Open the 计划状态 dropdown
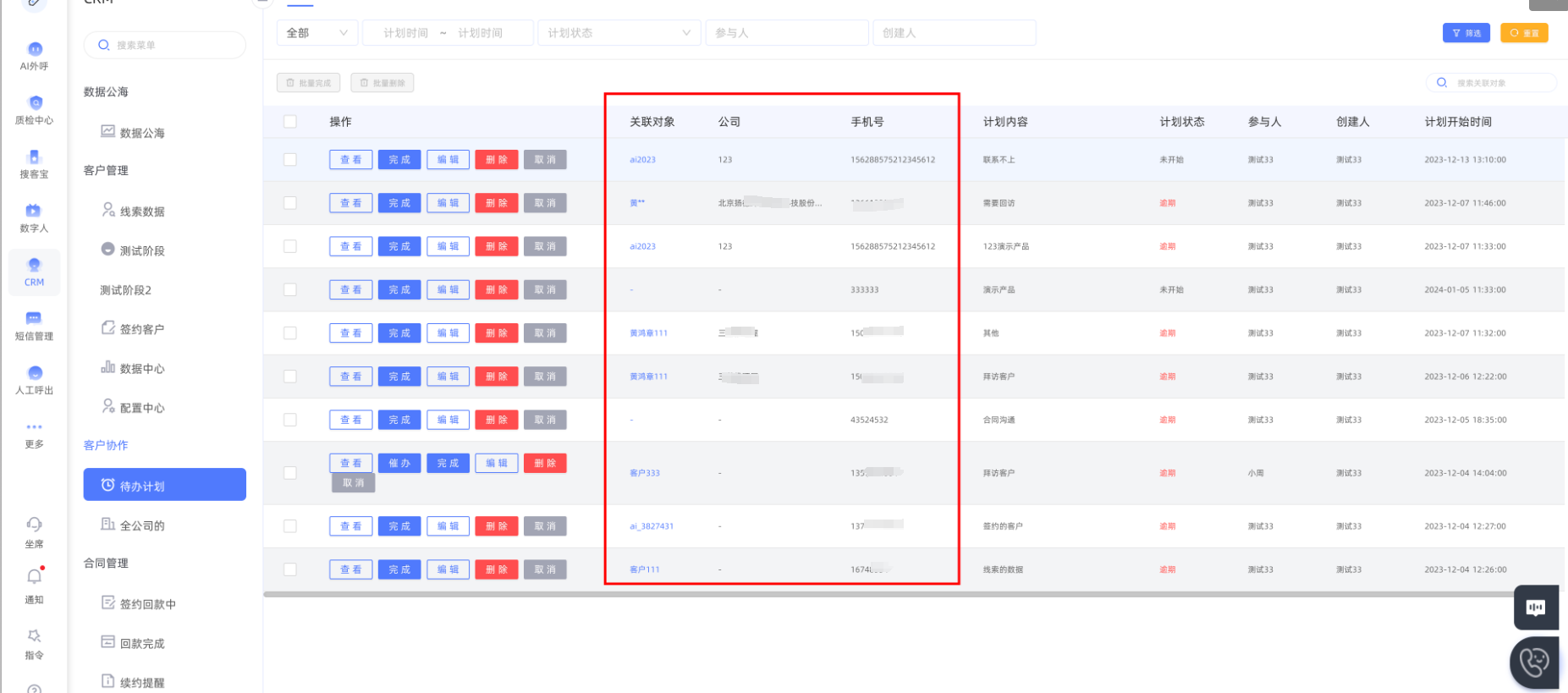Screen dimensions: 1568x693 (x=619, y=33)
